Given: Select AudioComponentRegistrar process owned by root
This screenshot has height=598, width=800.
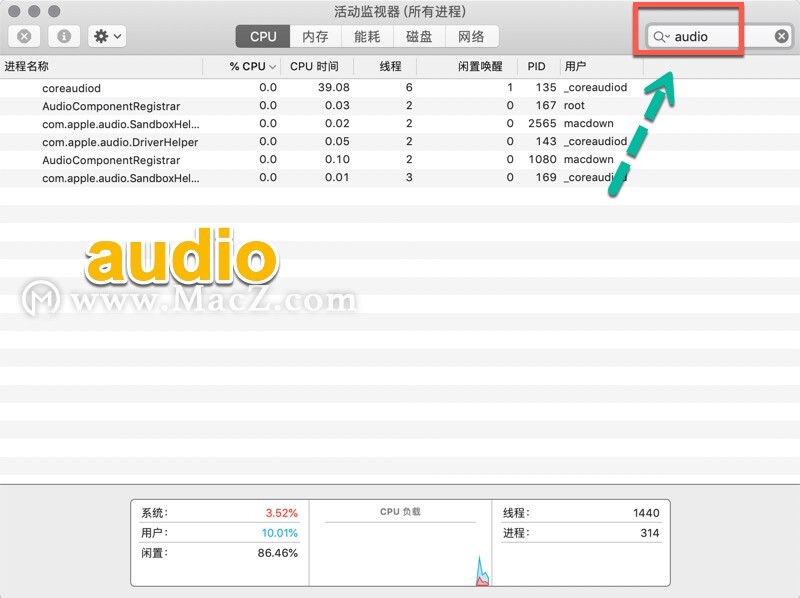Looking at the screenshot, I should (x=110, y=106).
